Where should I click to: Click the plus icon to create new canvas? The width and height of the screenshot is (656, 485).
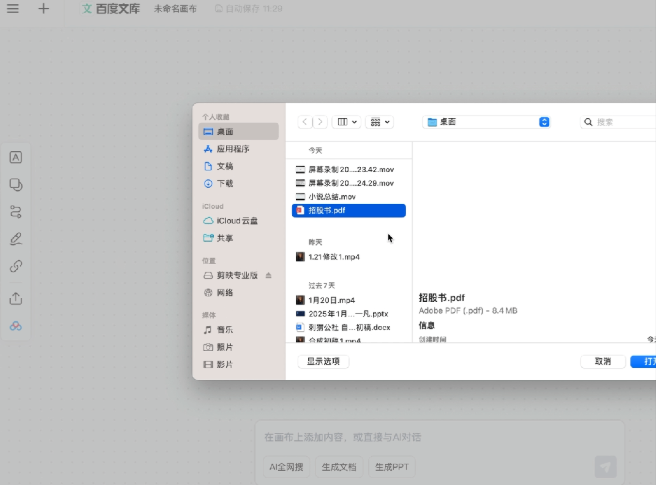click(x=43, y=8)
